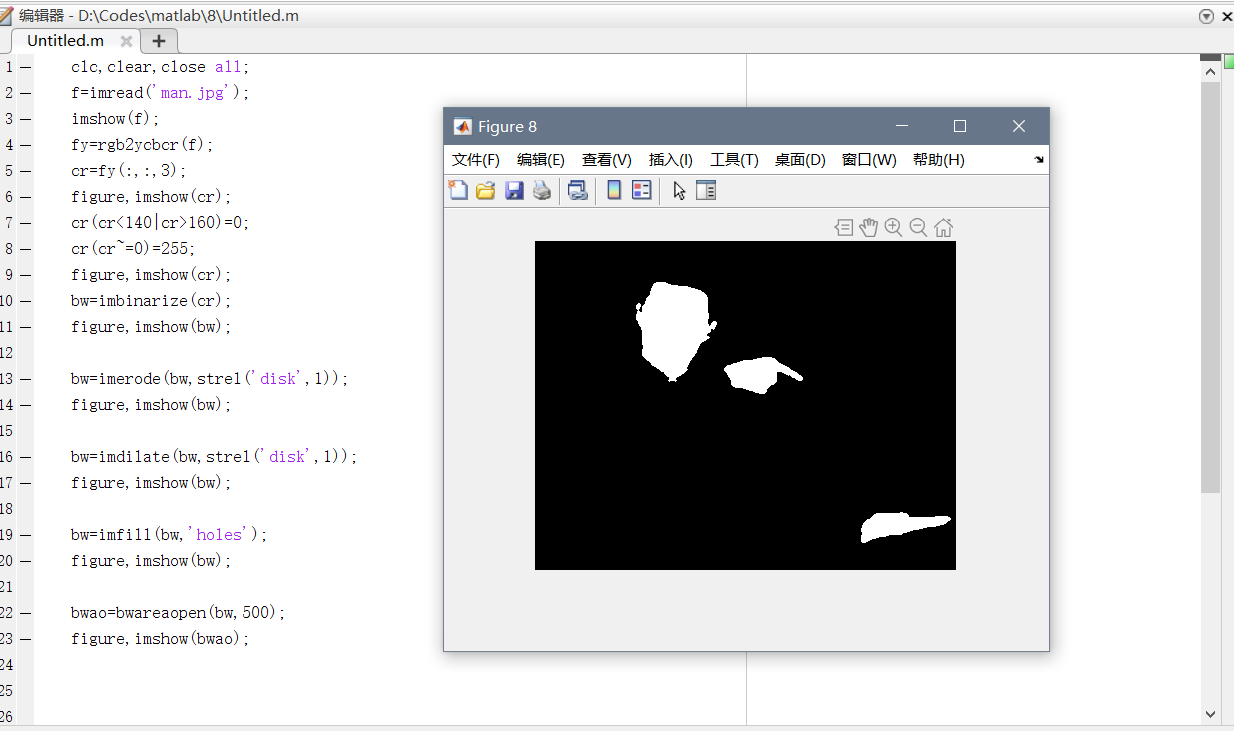The width and height of the screenshot is (1234, 731).
Task: Open the 插入(I) menu in Figure 8
Action: click(671, 160)
